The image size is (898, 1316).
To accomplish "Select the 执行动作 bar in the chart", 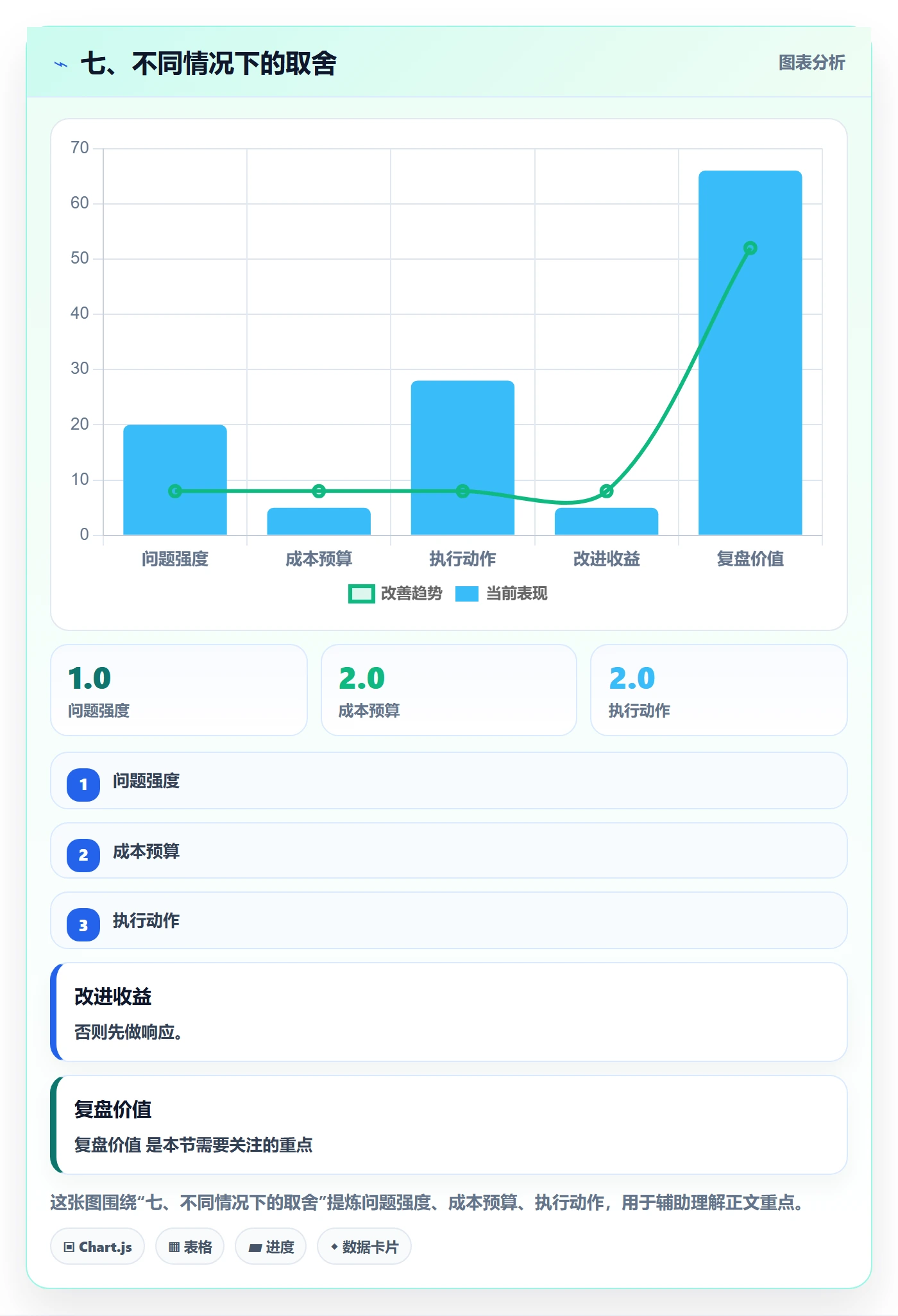I will 462,458.
